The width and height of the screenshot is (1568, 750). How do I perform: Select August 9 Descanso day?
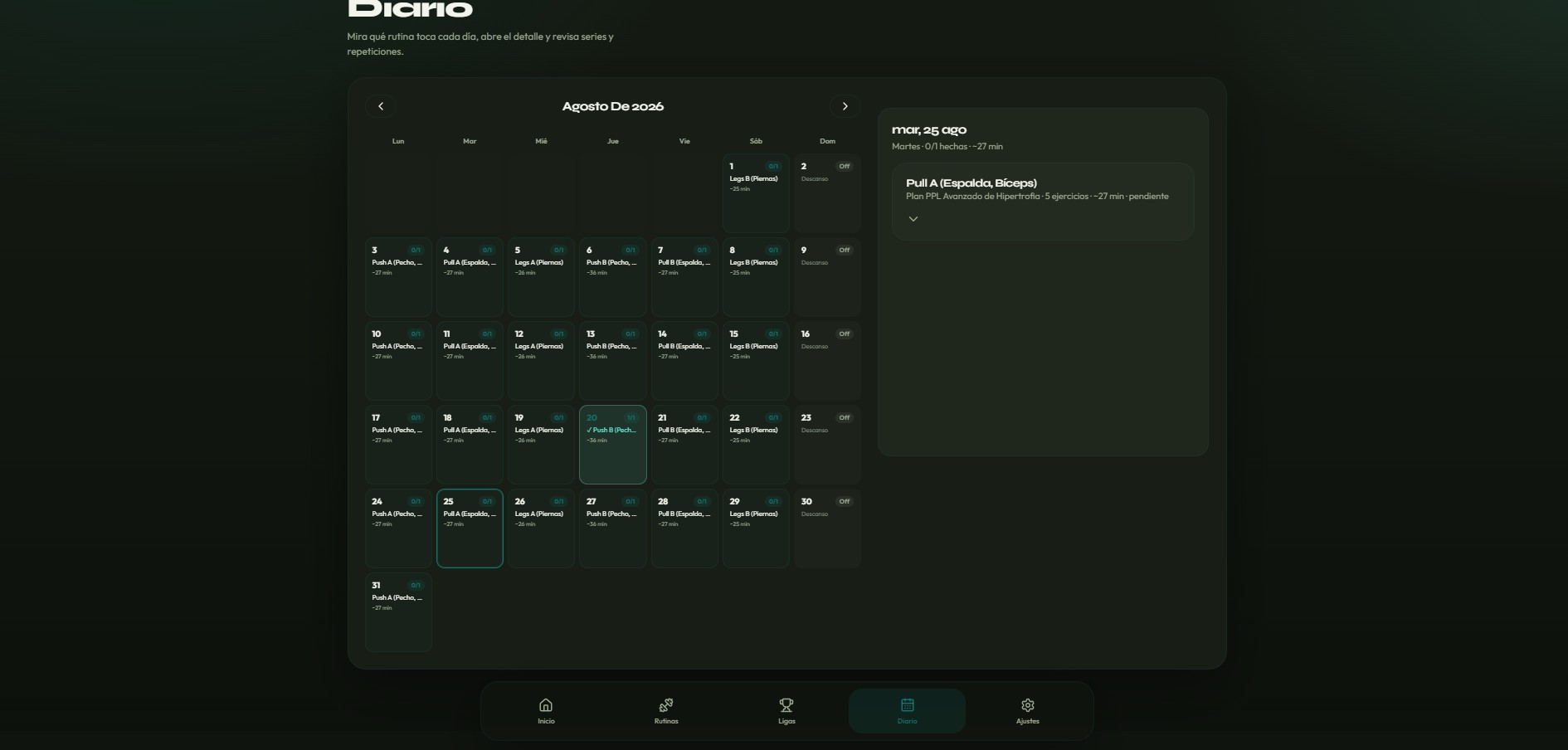point(827,277)
